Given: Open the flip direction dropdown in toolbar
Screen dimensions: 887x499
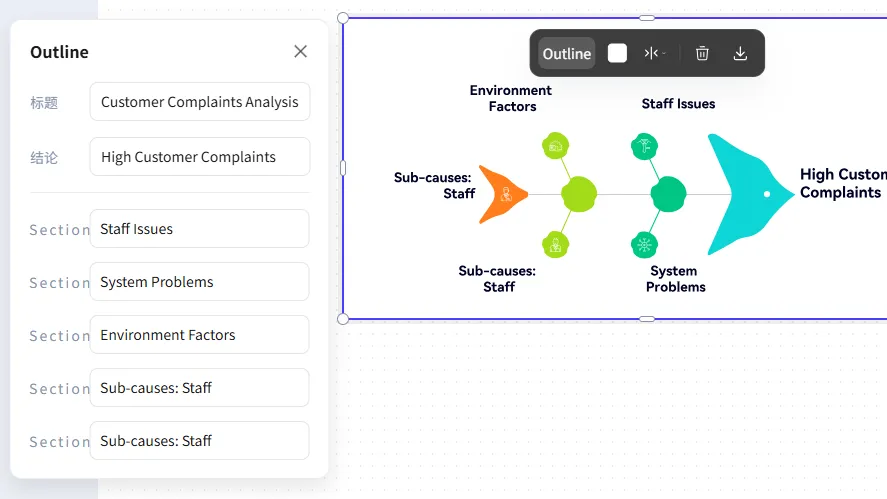Looking at the screenshot, I should tap(655, 53).
